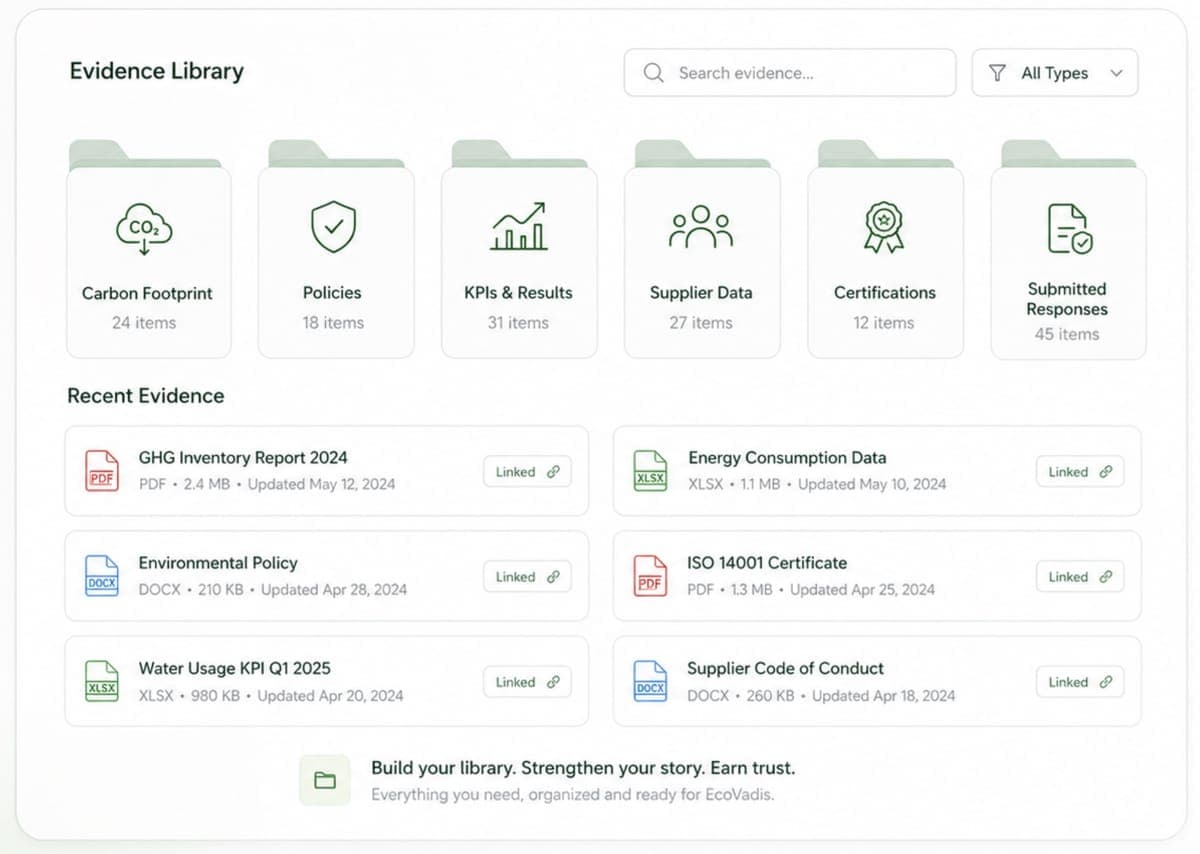The width and height of the screenshot is (1200, 854).
Task: Click link chain icon on GHG Inventory Report
Action: point(553,472)
